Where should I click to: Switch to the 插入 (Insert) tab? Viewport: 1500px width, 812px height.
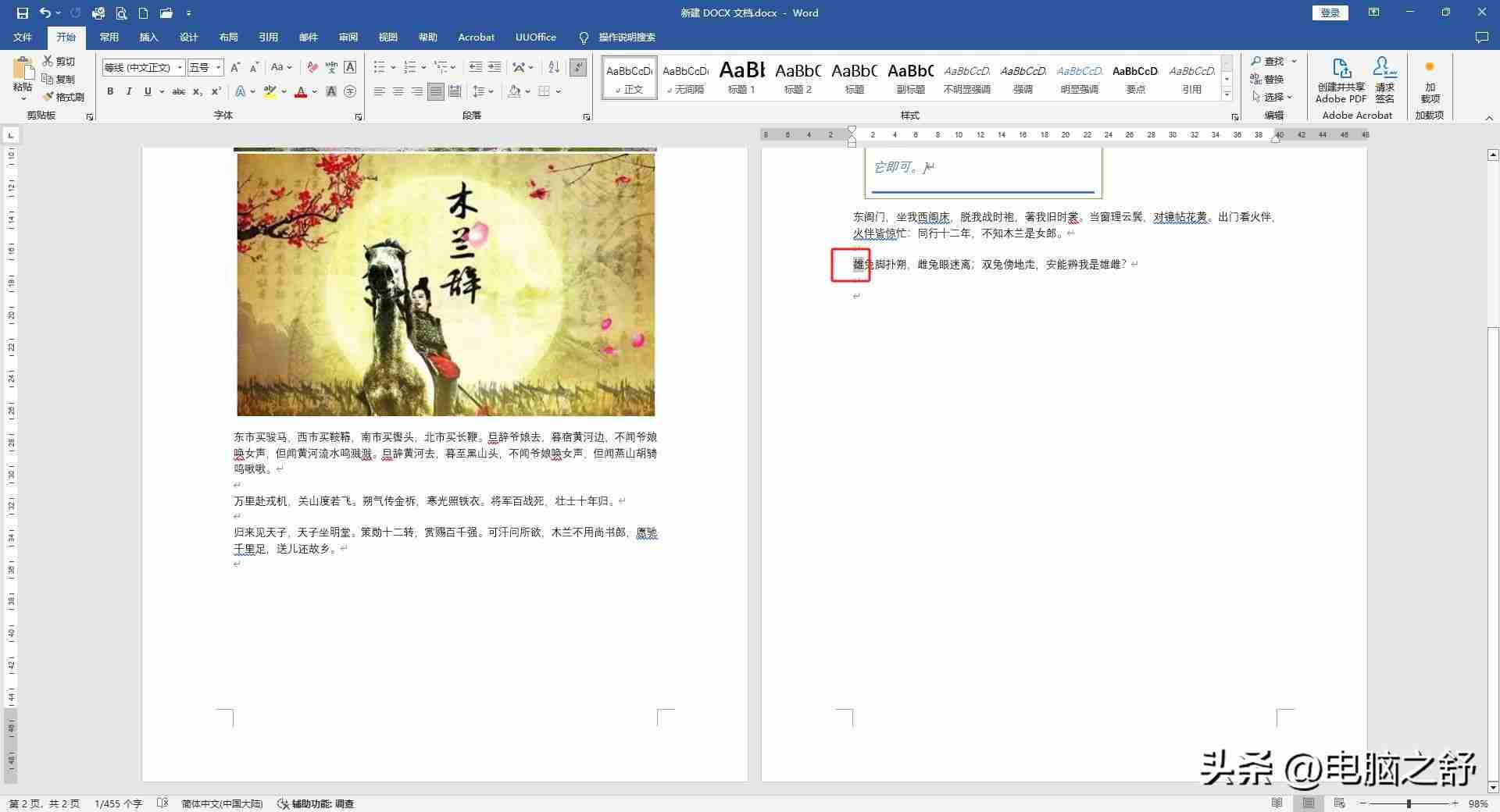[148, 37]
